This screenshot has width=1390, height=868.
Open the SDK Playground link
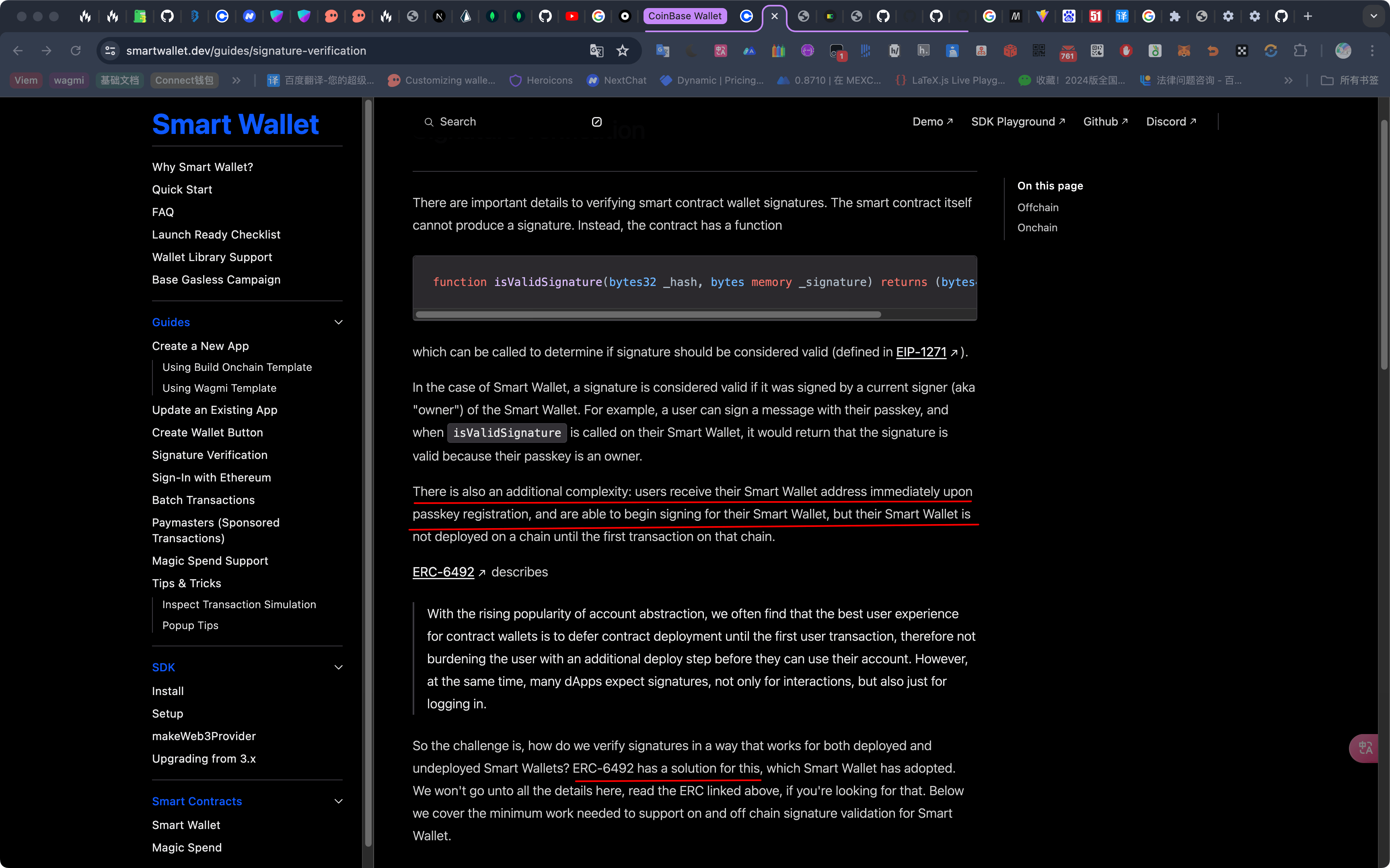(1018, 122)
